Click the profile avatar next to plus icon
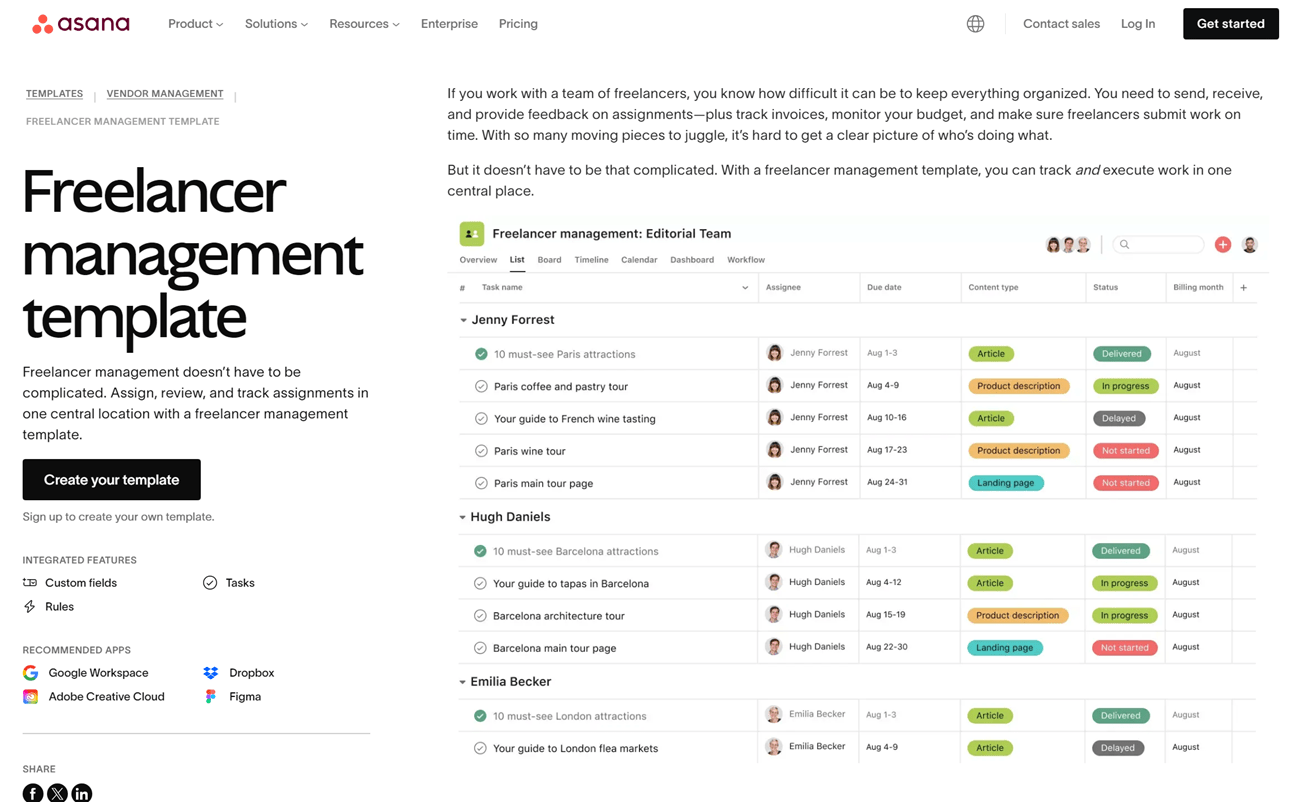1300x802 pixels. coord(1250,244)
